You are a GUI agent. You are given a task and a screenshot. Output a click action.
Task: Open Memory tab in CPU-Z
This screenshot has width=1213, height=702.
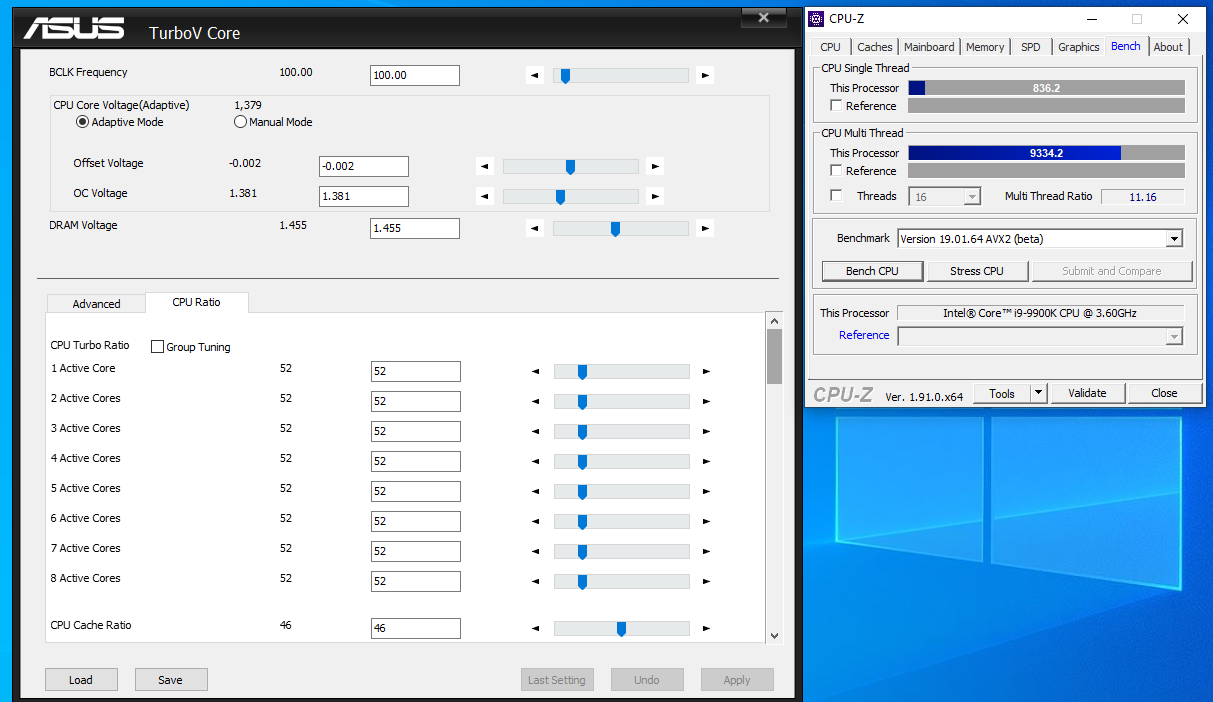point(985,47)
